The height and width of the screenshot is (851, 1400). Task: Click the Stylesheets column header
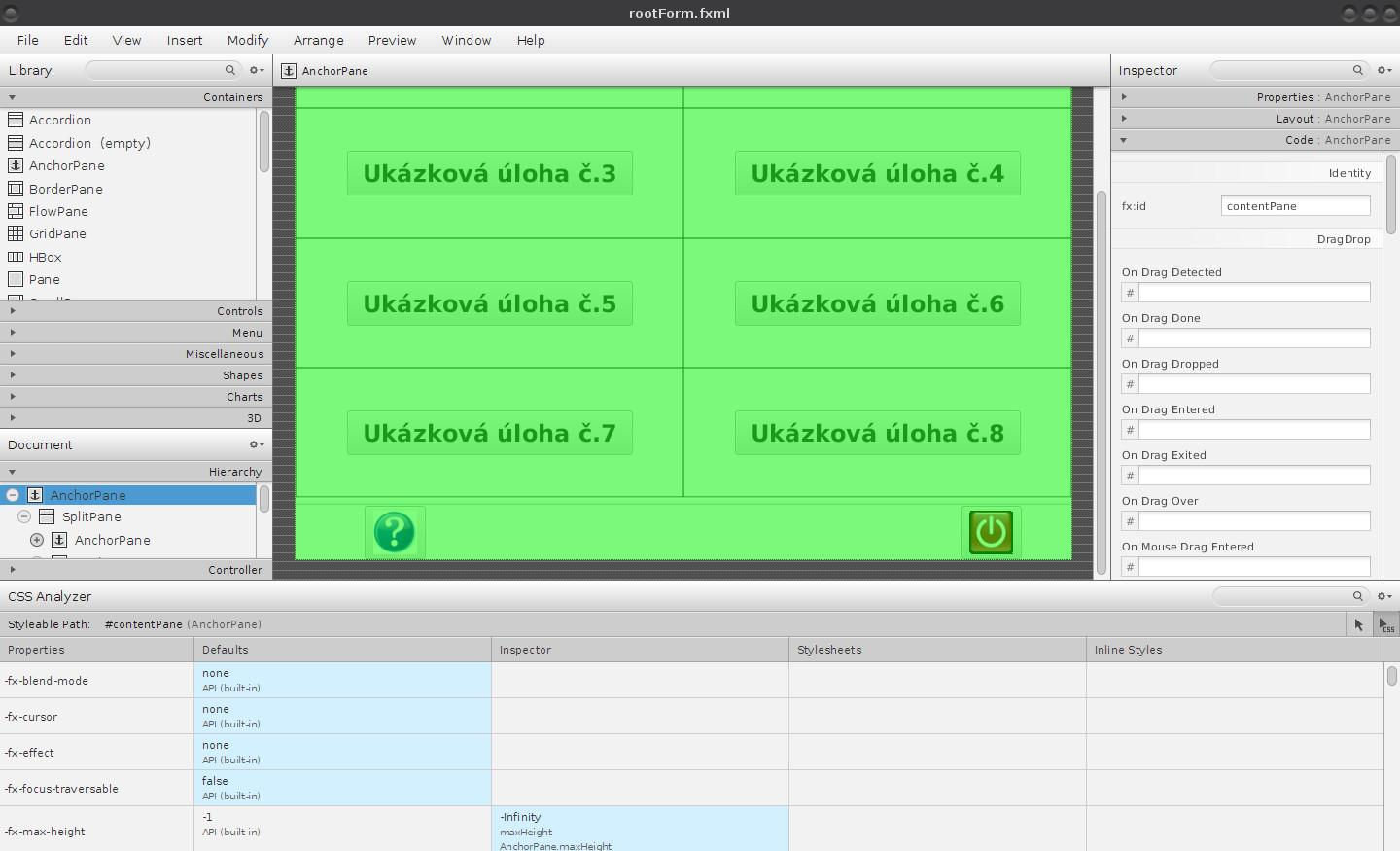coord(937,650)
